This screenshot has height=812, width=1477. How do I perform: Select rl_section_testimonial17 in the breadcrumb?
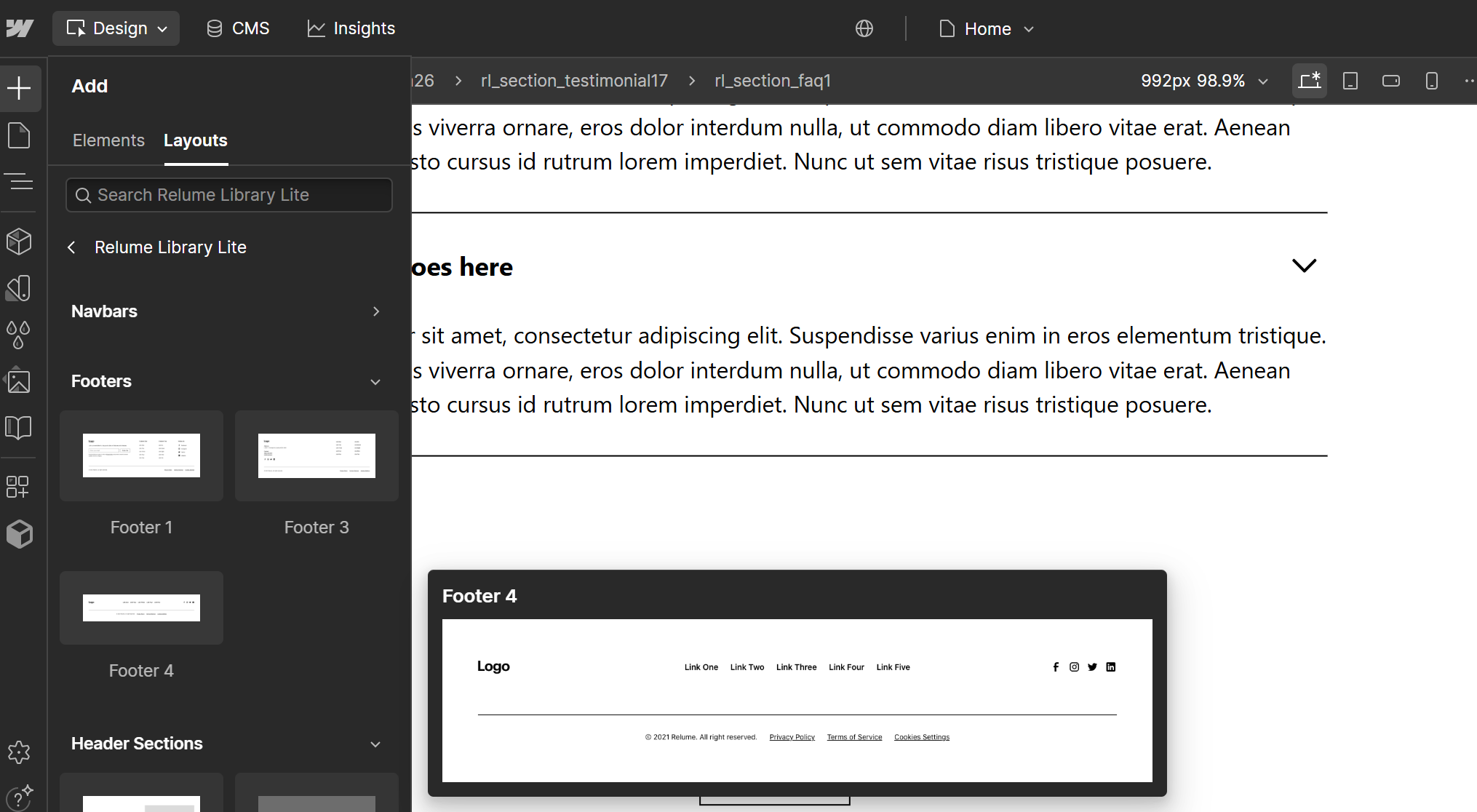click(x=573, y=81)
